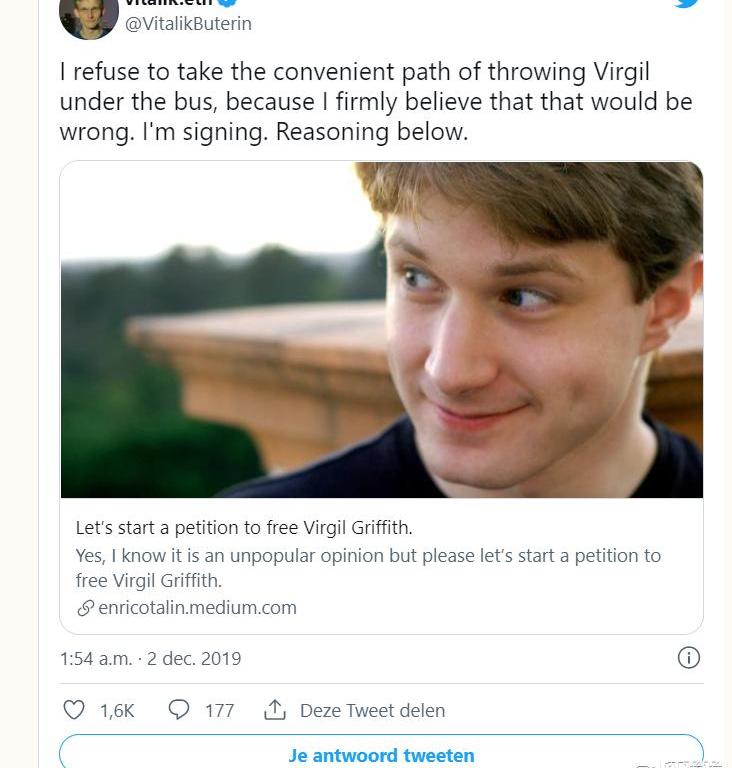Image resolution: width=732 pixels, height=768 pixels.
Task: Open the author's profile avatar
Action: [x=89, y=18]
